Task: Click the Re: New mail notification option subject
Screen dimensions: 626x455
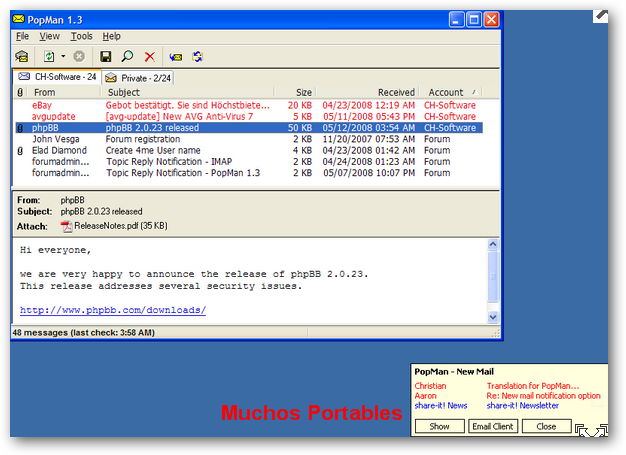Action: pyautogui.click(x=543, y=396)
